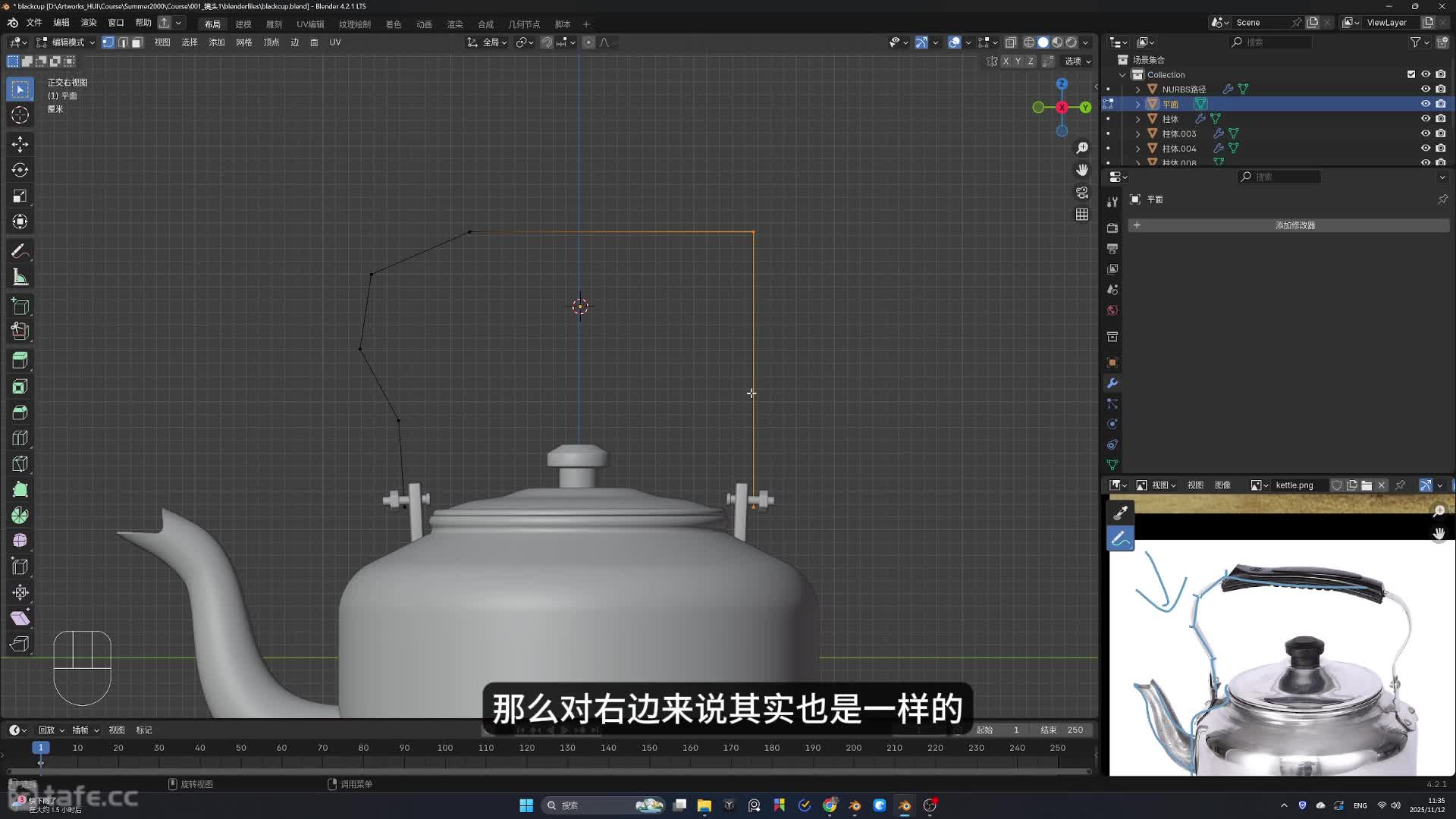Select the Rotate tool
This screenshot has width=1456, height=819.
pos(20,170)
